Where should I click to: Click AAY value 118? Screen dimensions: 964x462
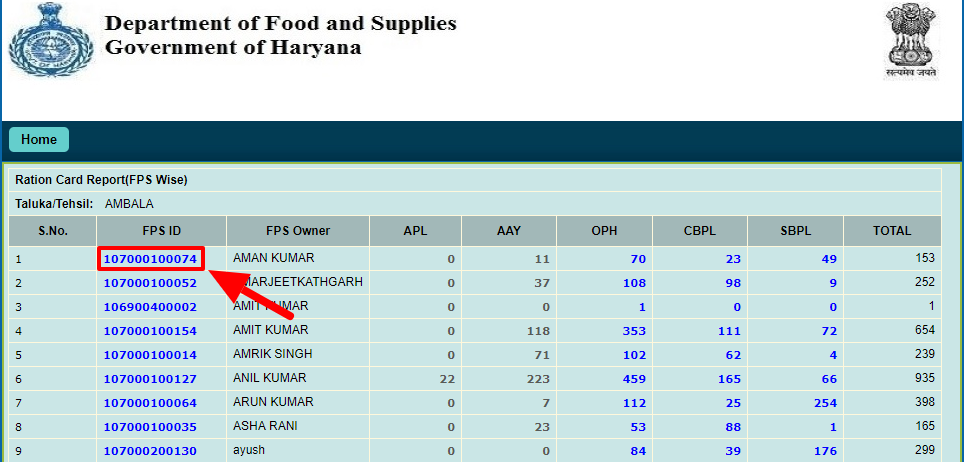(x=539, y=332)
